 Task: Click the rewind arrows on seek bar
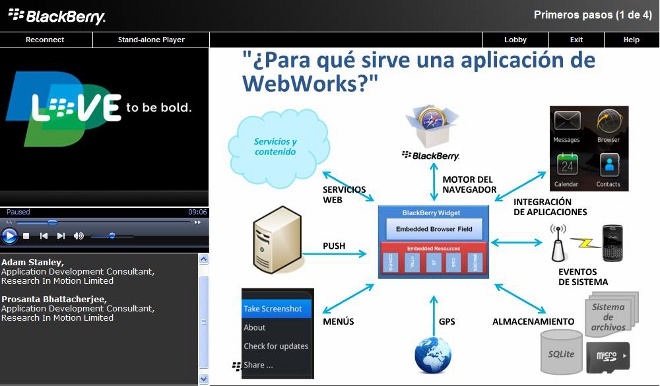pyautogui.click(x=9, y=222)
